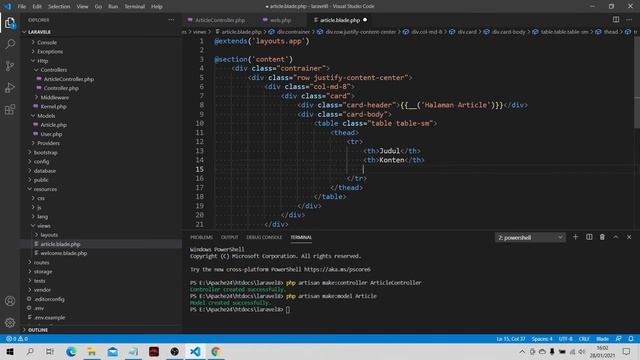This screenshot has width=640, height=360.
Task: Open the Extensions view
Action: tap(10, 109)
